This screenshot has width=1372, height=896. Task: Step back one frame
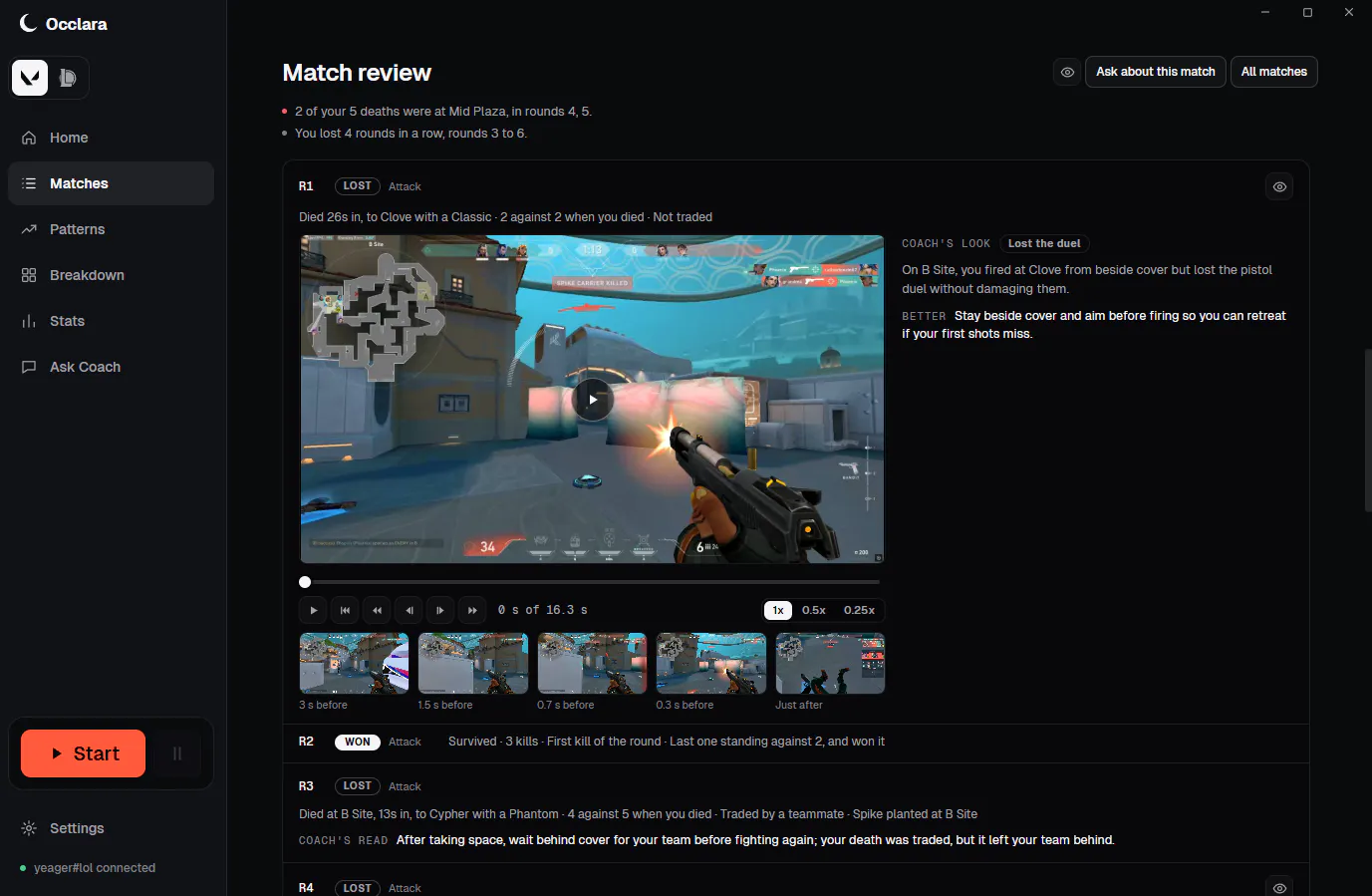click(x=409, y=610)
